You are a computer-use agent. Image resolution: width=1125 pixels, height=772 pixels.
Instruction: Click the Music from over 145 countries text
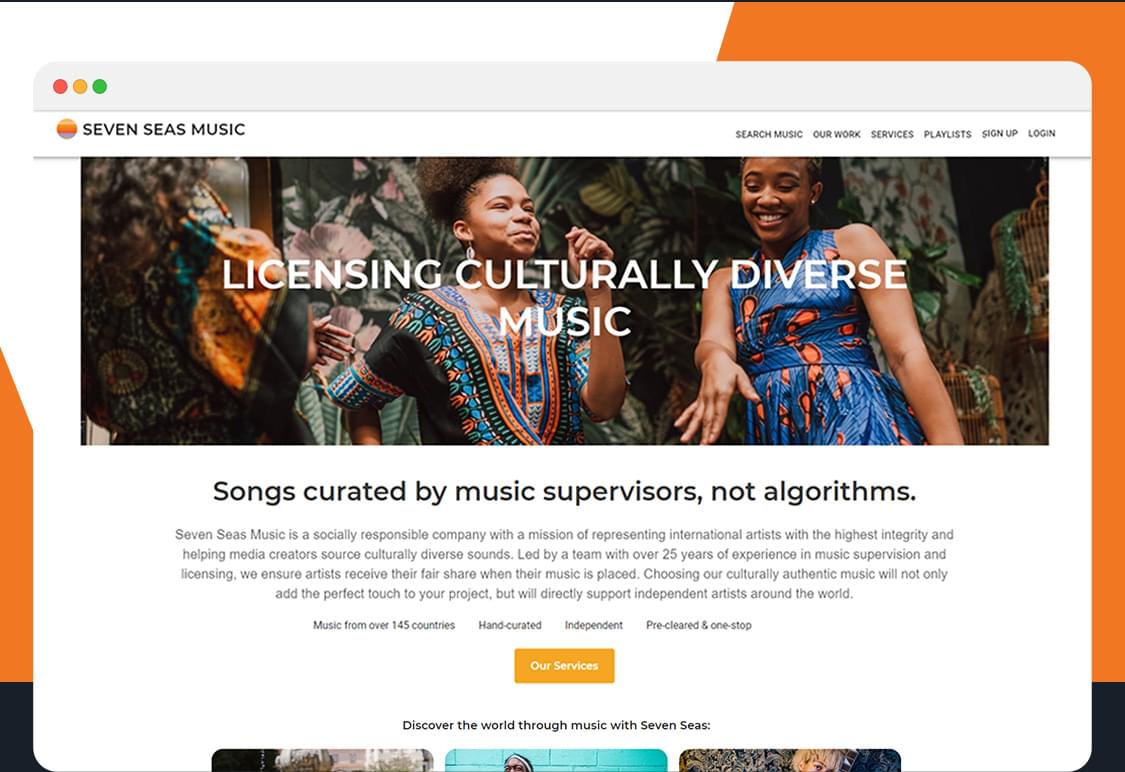click(x=384, y=625)
